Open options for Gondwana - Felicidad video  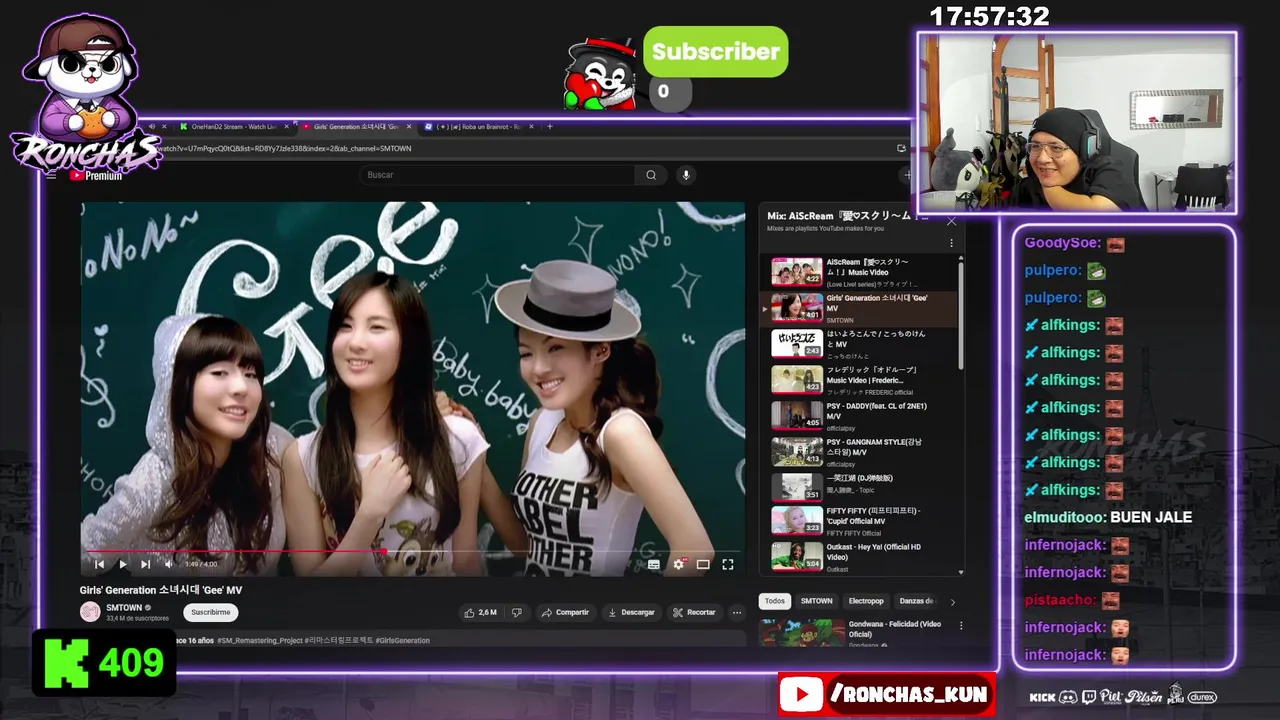961,626
